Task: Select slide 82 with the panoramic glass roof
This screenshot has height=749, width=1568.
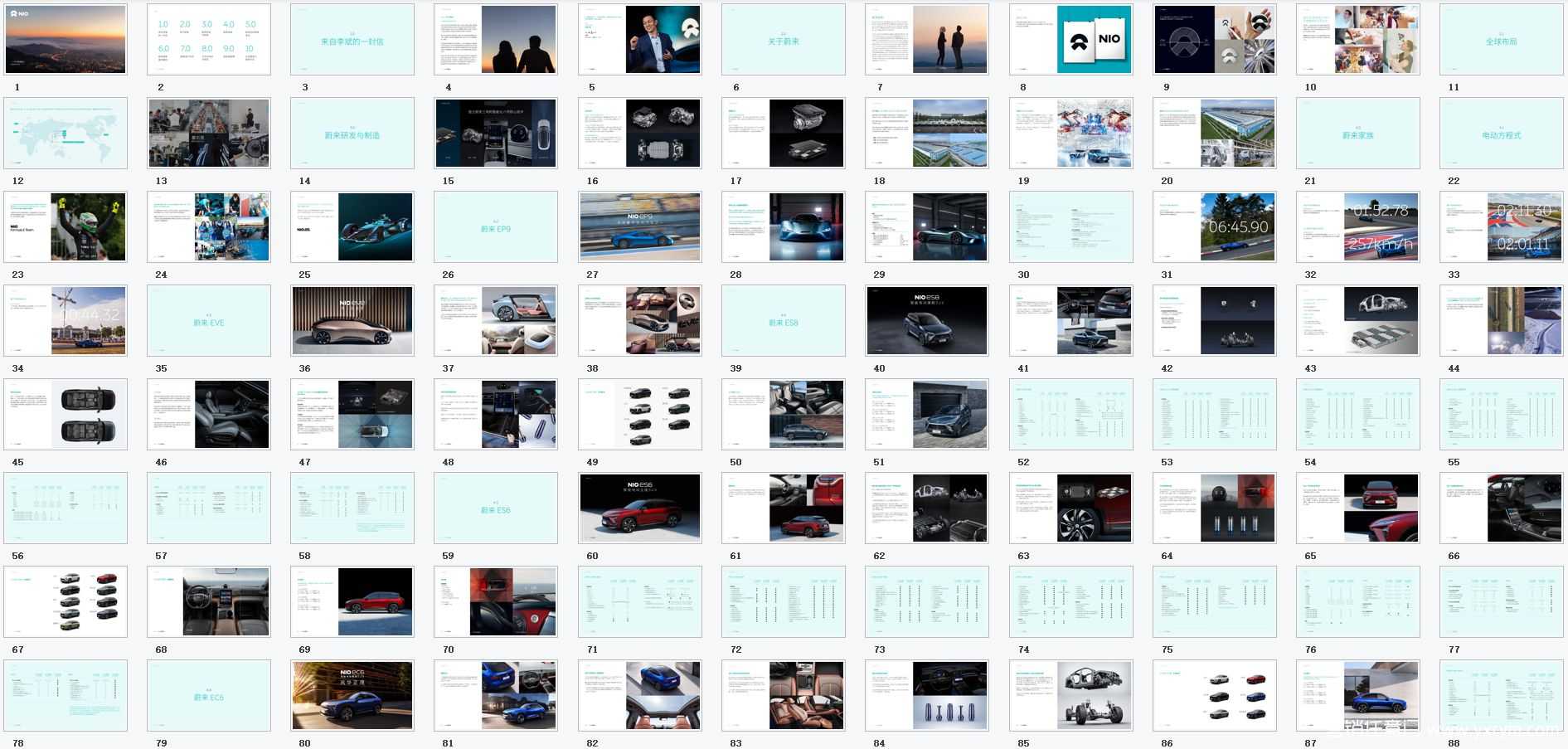Action: pos(639,695)
